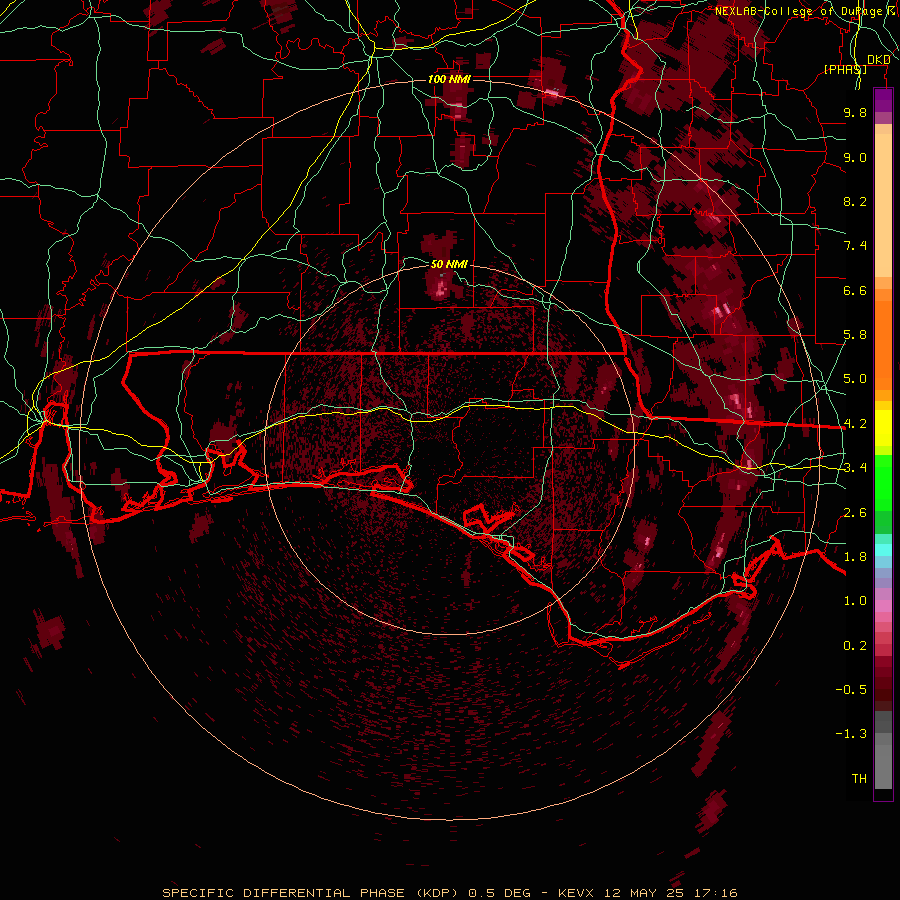
Task: Click the 3.4 value on the color scale
Action: [855, 468]
